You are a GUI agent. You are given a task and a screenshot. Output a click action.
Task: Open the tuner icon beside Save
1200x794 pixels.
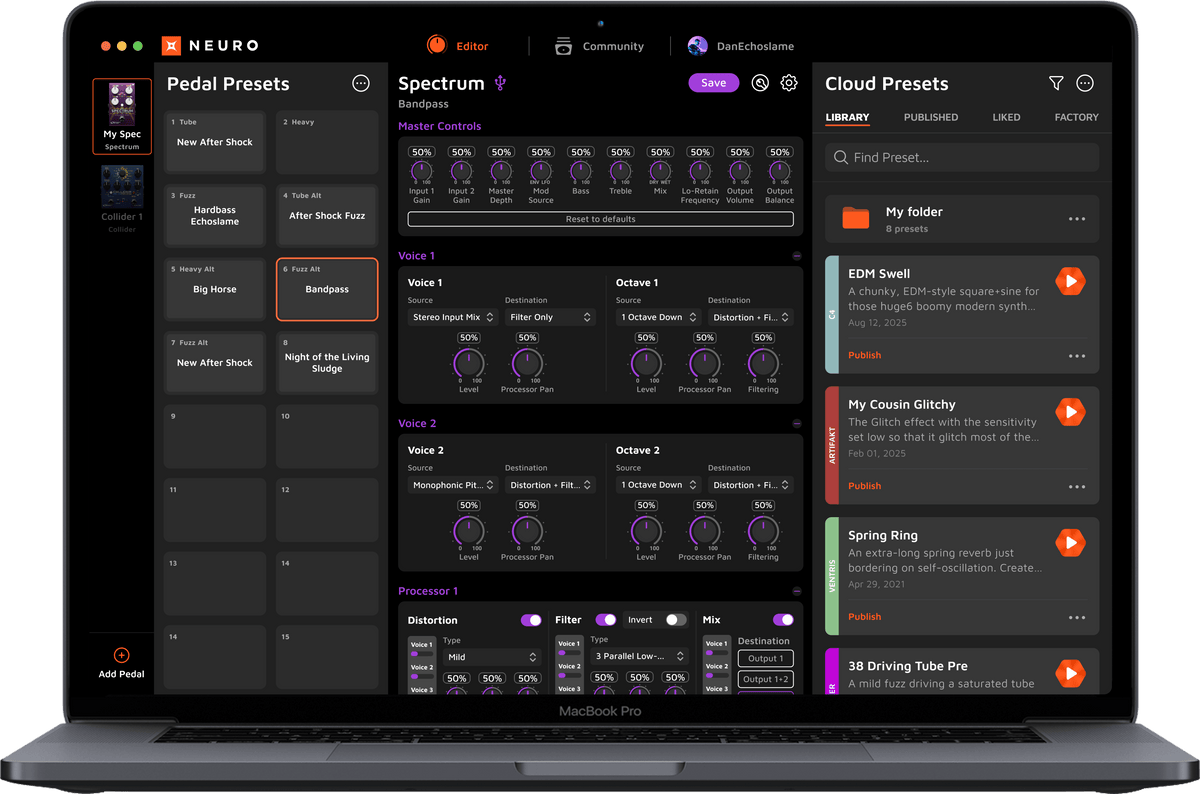tap(760, 83)
